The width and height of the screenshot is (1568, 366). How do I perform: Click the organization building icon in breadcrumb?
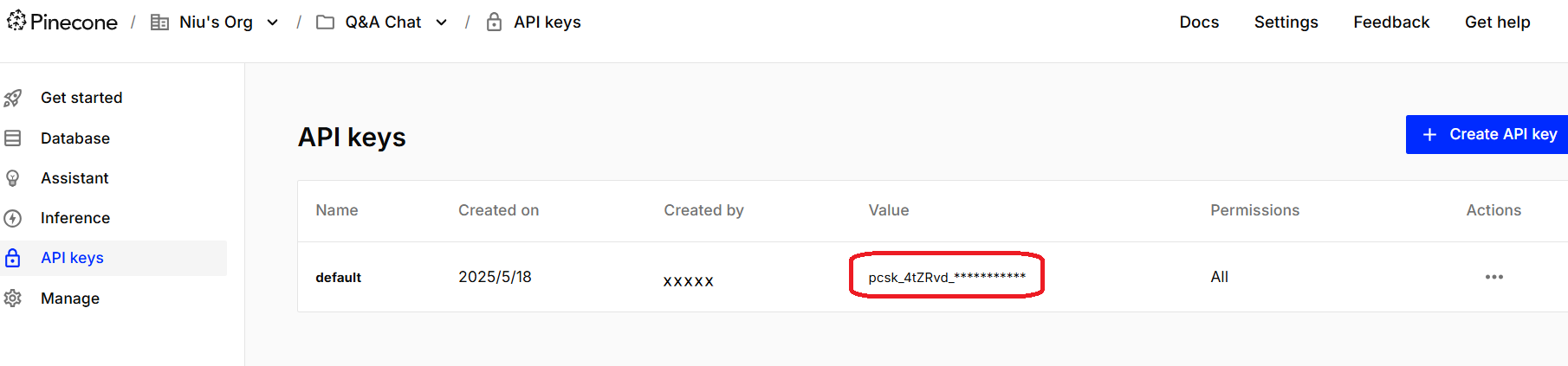159,22
